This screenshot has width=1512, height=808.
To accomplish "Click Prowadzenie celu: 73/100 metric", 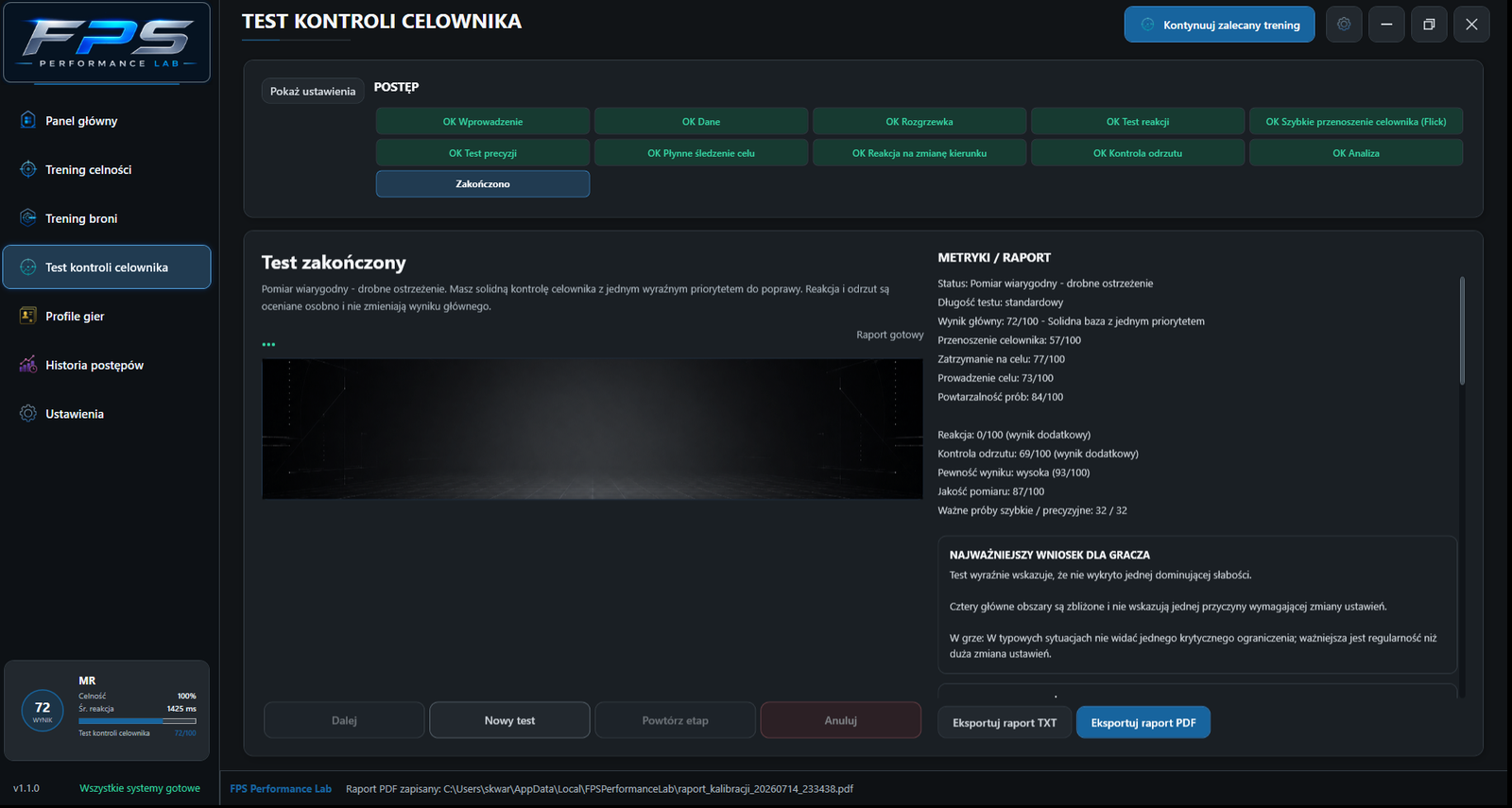I will pos(995,378).
